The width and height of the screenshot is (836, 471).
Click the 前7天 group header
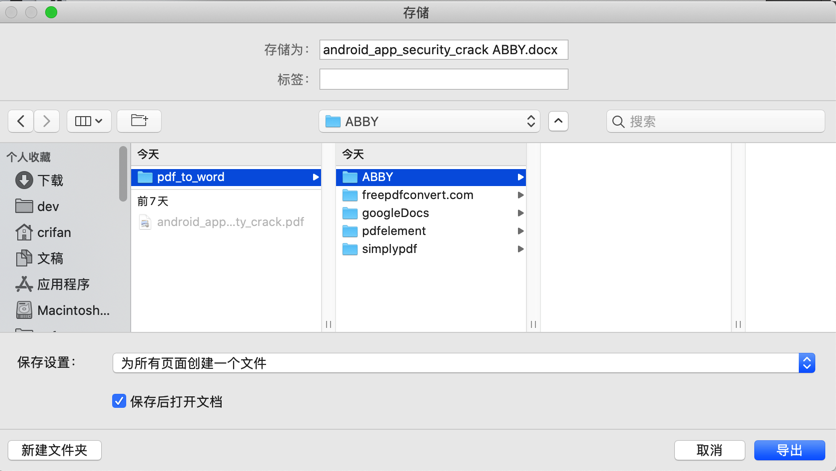click(153, 201)
